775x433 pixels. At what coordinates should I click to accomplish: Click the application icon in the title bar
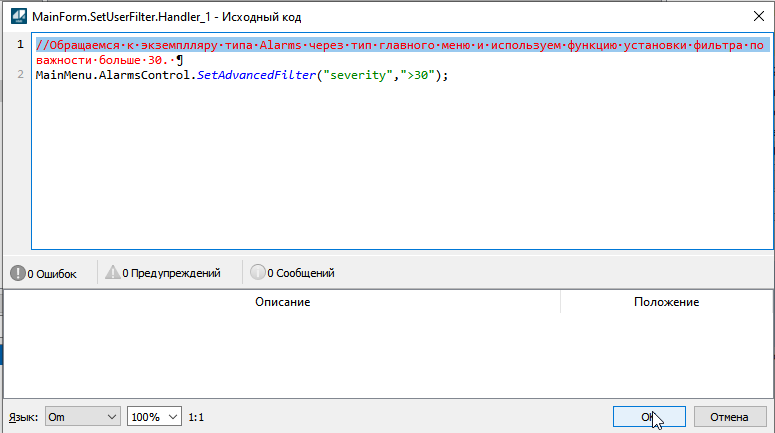17,16
